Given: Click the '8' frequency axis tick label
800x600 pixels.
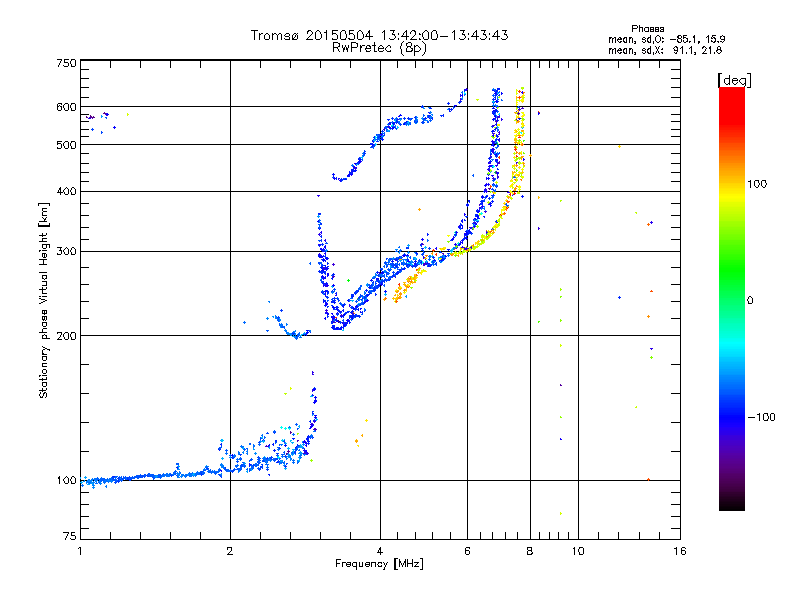Looking at the screenshot, I should 530,551.
